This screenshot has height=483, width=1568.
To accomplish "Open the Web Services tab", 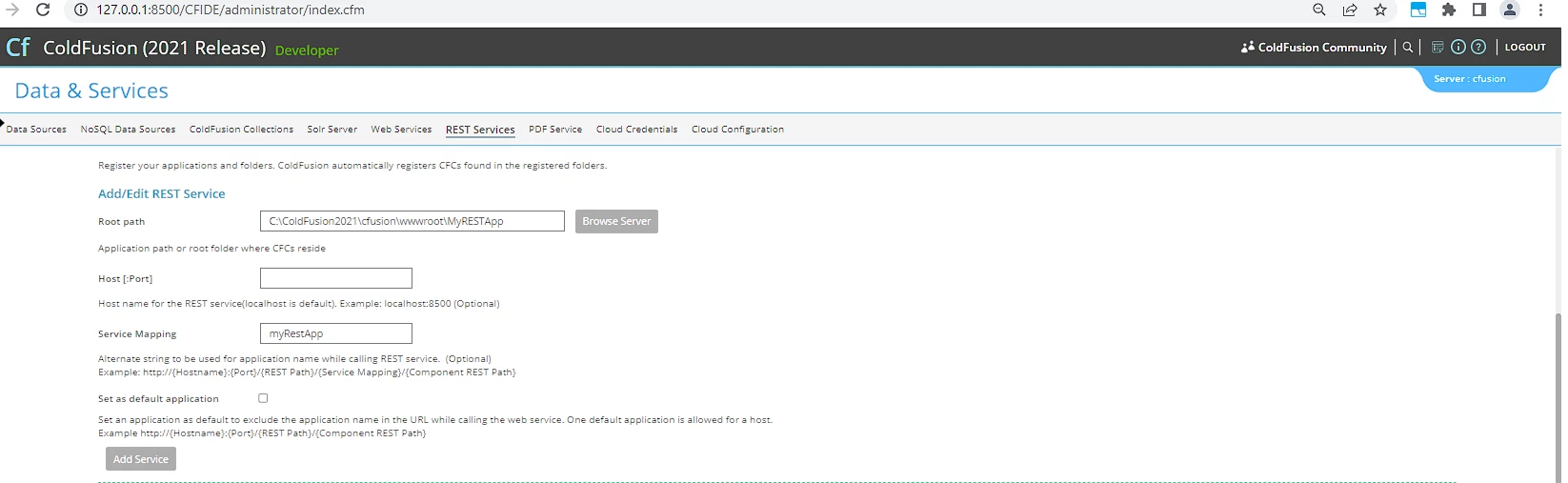I will point(401,130).
